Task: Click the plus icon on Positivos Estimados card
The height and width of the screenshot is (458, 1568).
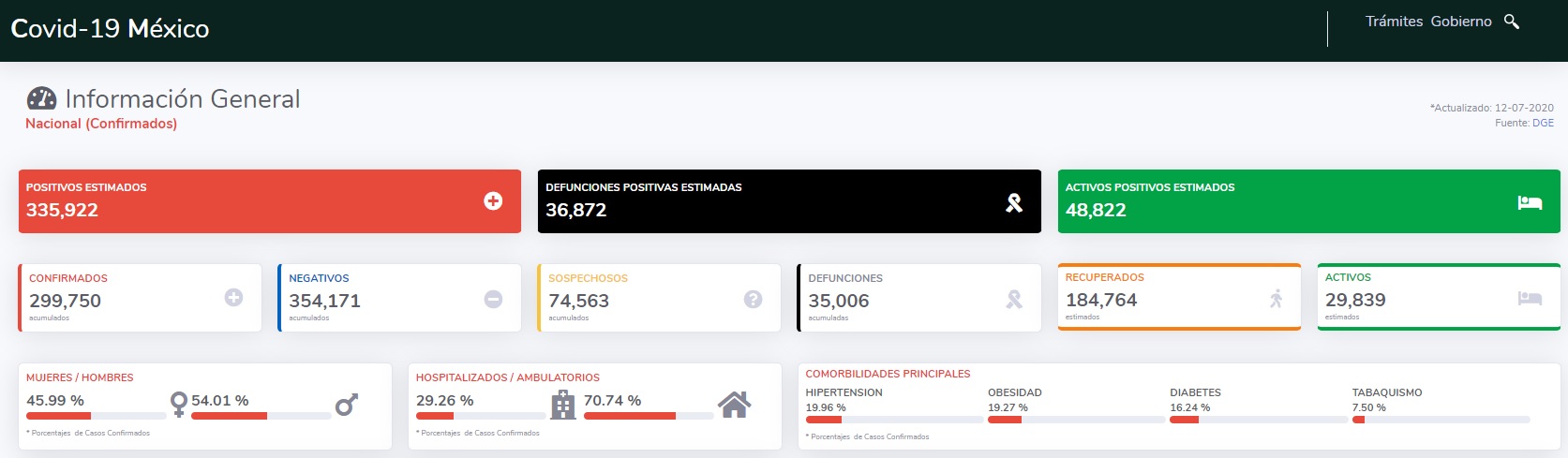Action: click(493, 201)
